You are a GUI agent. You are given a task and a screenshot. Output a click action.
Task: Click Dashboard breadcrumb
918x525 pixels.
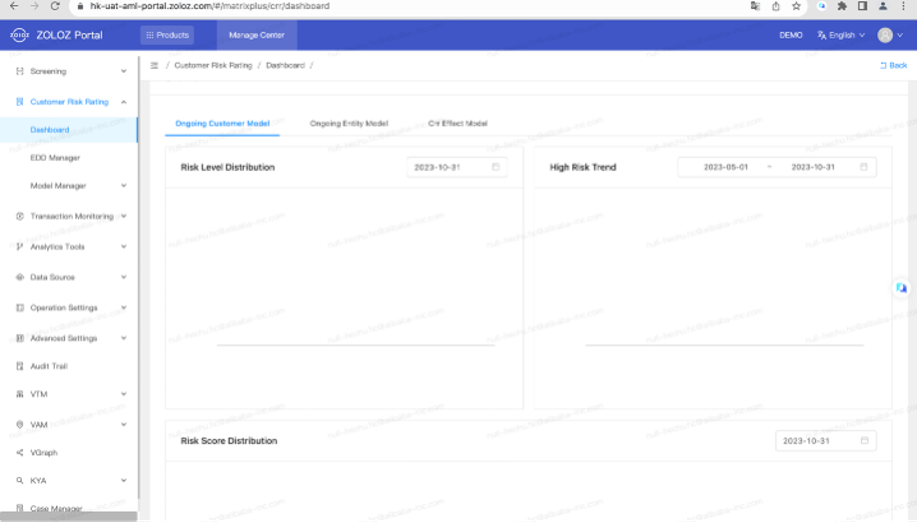pos(285,66)
